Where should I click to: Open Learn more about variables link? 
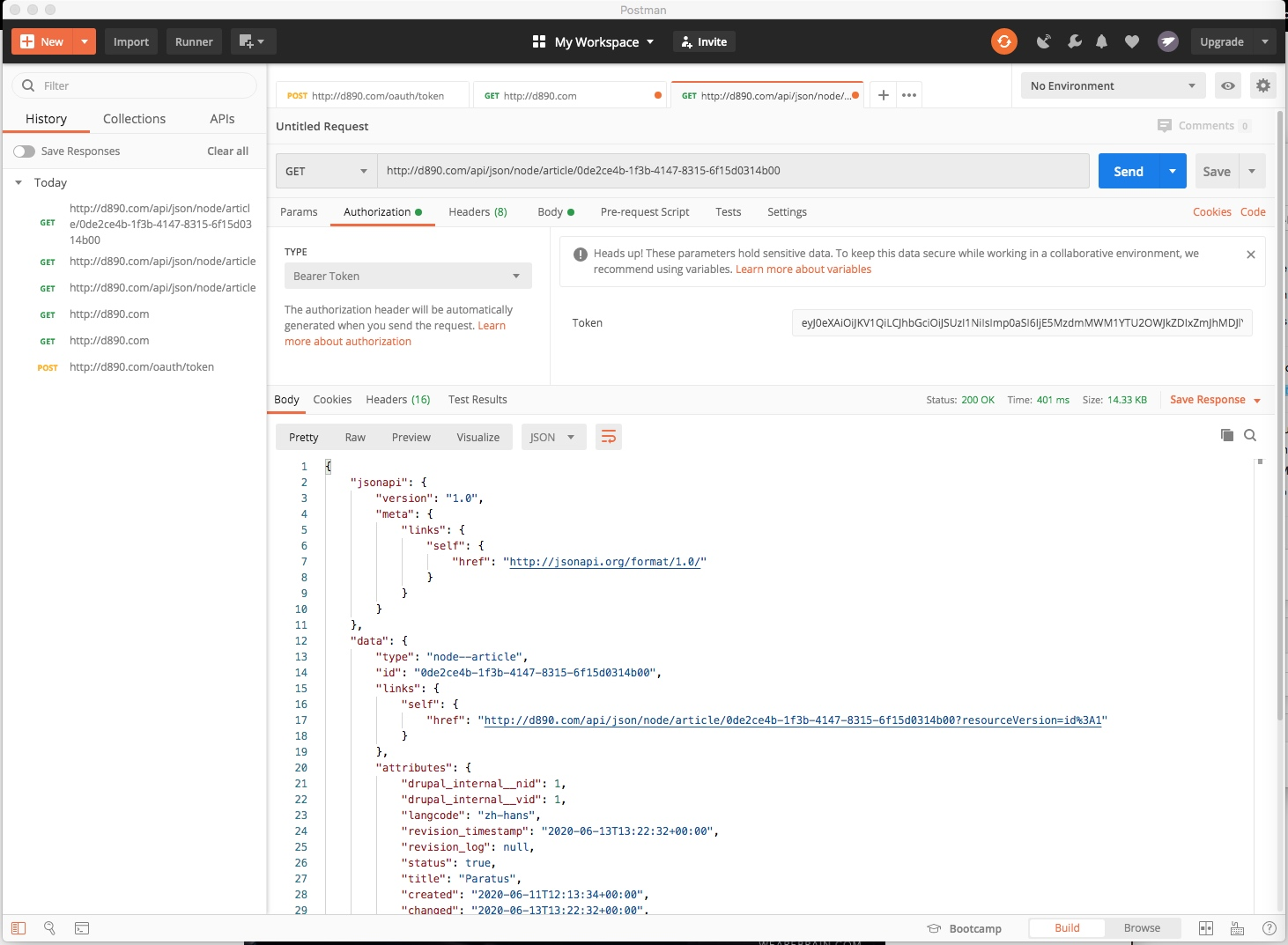click(x=803, y=269)
